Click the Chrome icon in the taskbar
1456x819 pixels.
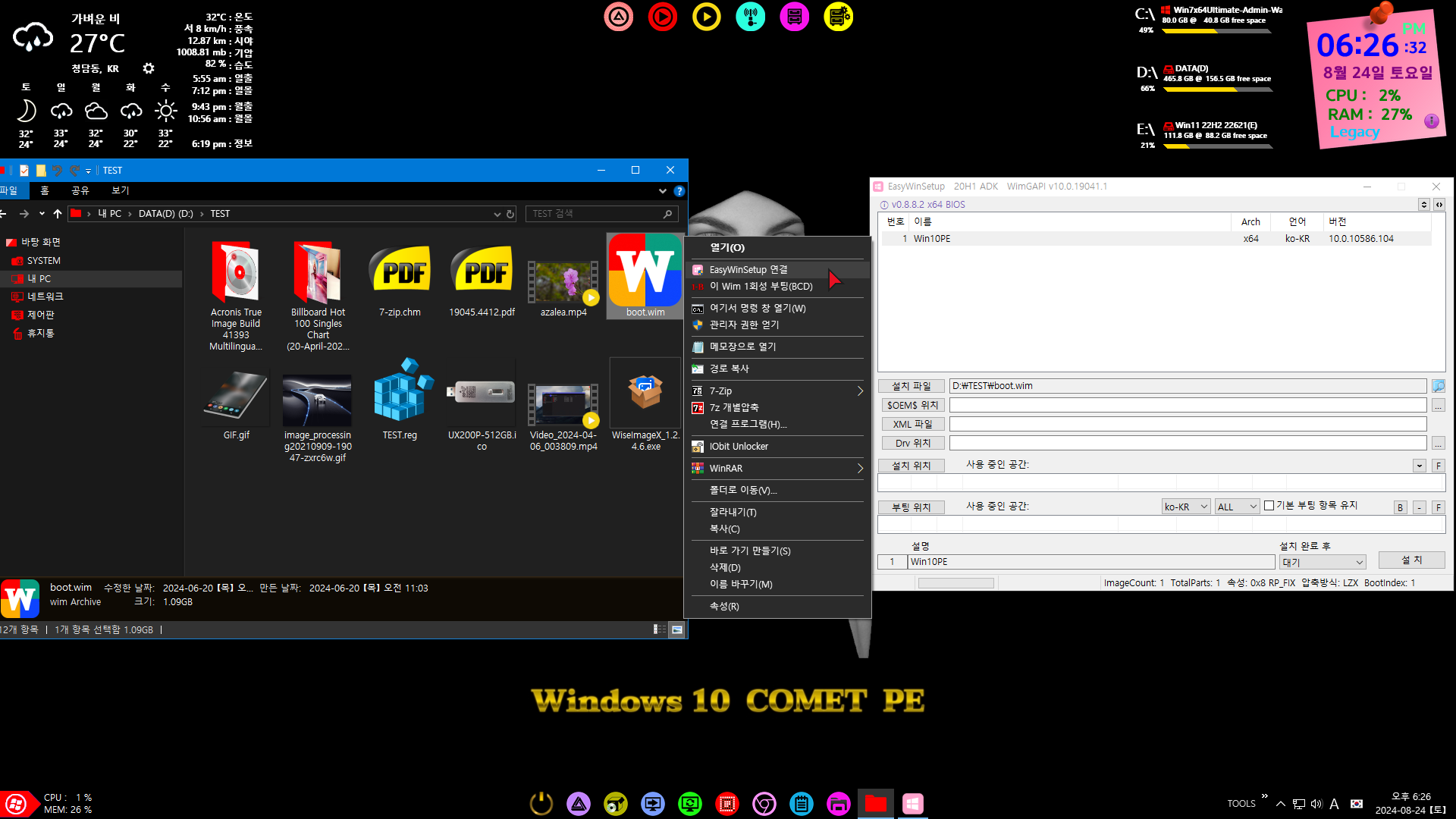pos(764,803)
